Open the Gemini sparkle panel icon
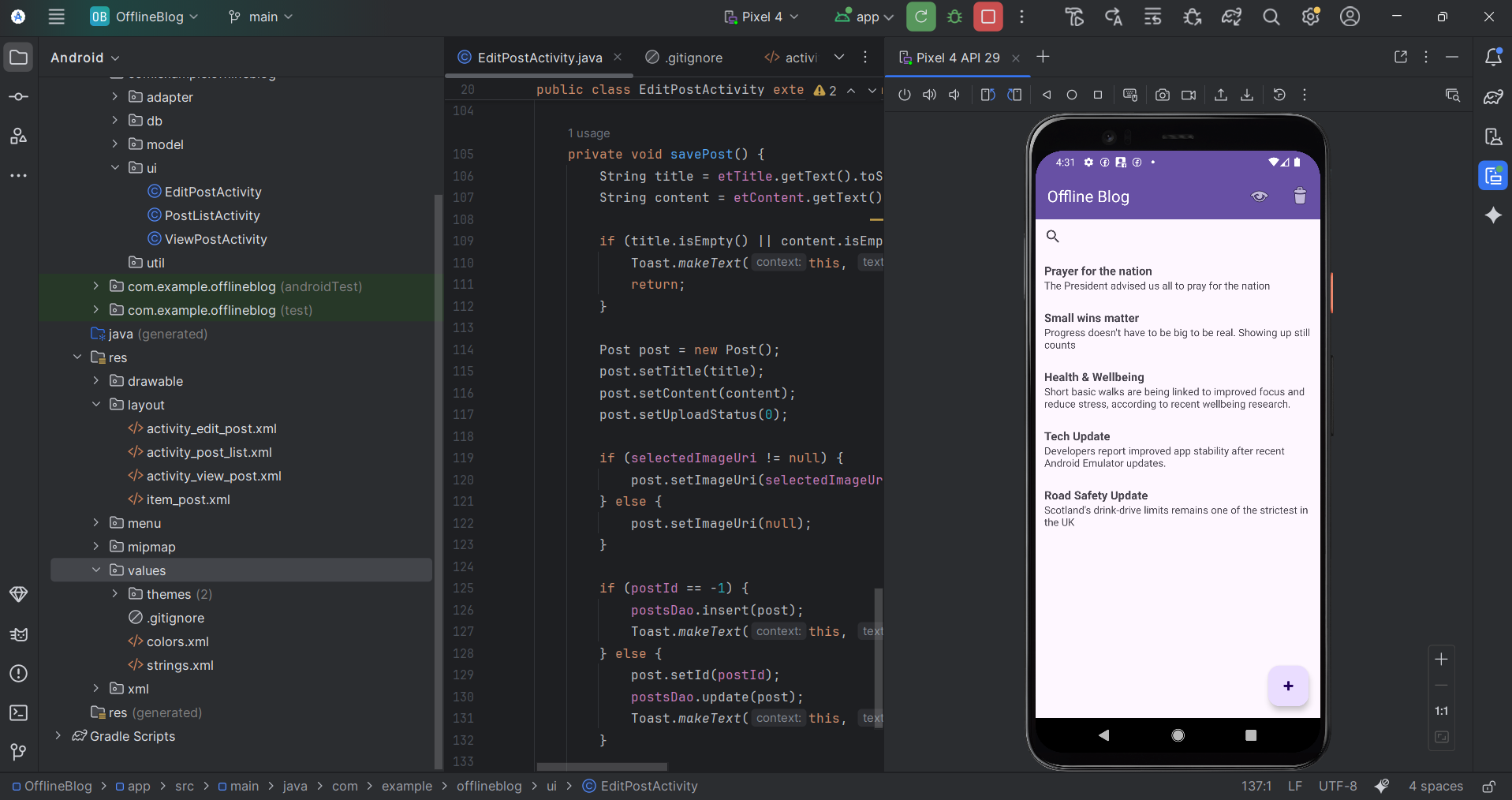Viewport: 1512px width, 800px height. point(1493,215)
